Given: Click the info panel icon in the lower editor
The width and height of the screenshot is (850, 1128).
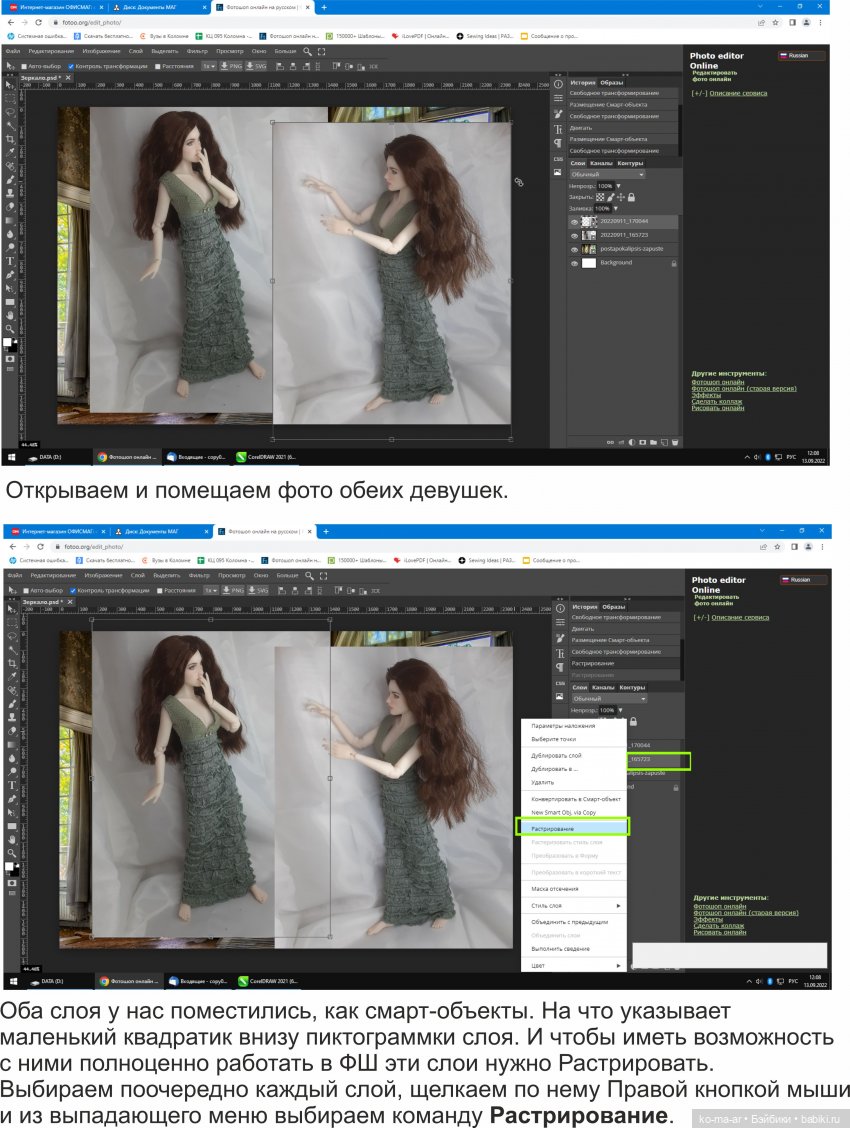Looking at the screenshot, I should tap(558, 608).
